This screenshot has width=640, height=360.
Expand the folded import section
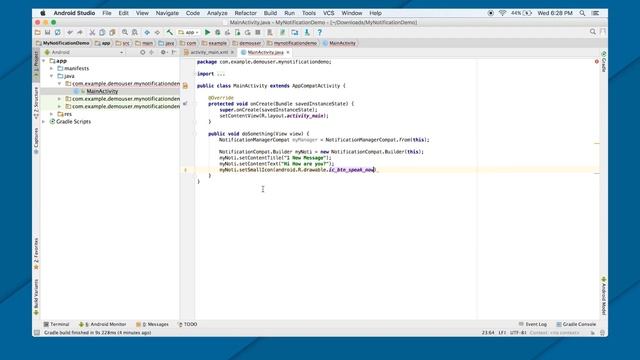pos(220,74)
